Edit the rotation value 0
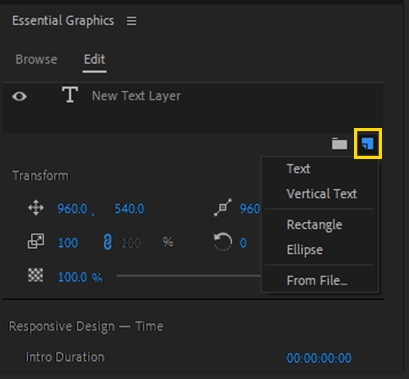The width and height of the screenshot is (409, 379). (x=243, y=243)
